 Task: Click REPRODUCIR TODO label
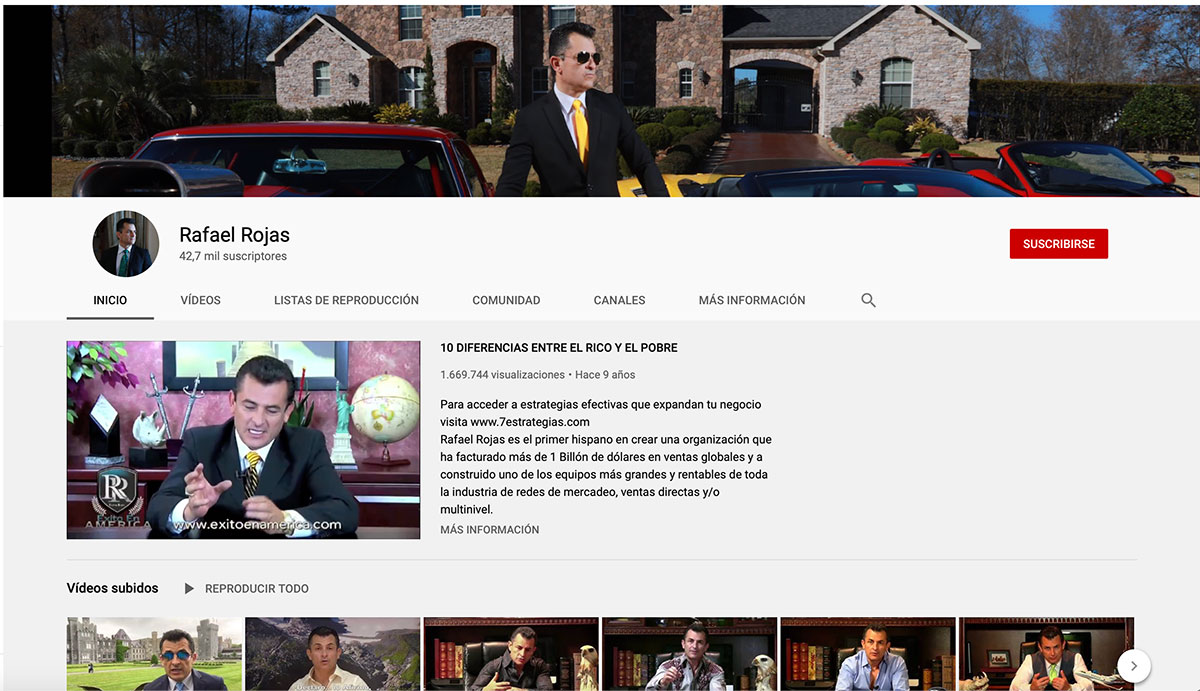click(x=257, y=589)
